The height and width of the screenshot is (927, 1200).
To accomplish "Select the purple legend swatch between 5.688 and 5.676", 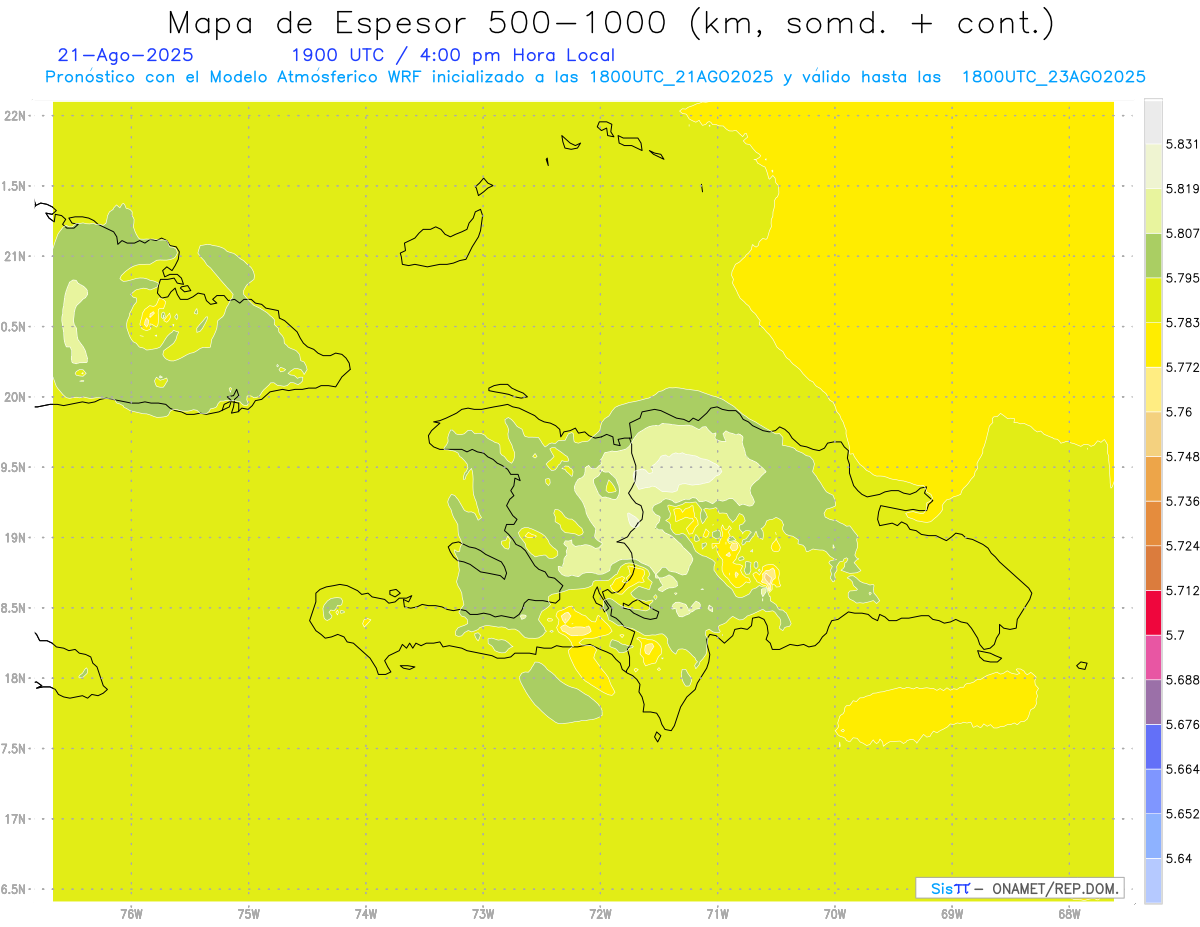I will 1153,701.
